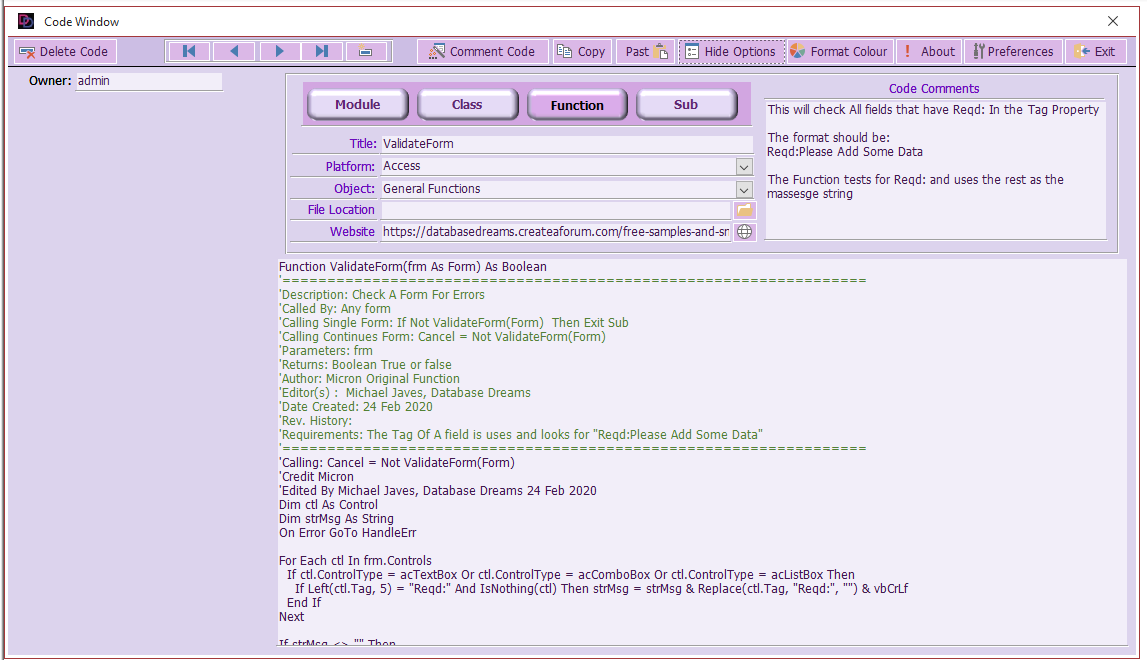Viewport: 1147px width, 660px height.
Task: Go to the first record
Action: (189, 51)
